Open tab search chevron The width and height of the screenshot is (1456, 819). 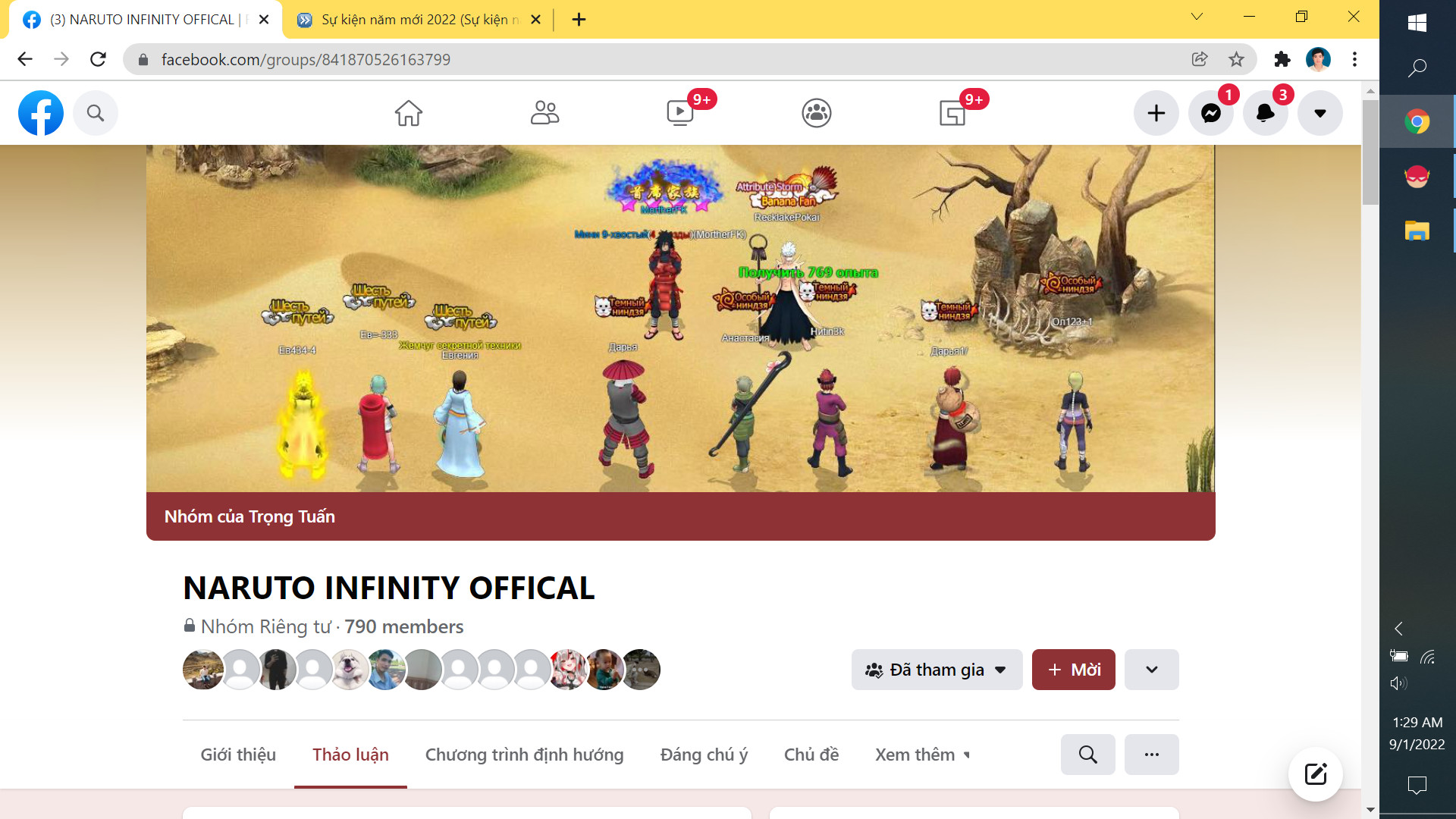(x=1197, y=17)
